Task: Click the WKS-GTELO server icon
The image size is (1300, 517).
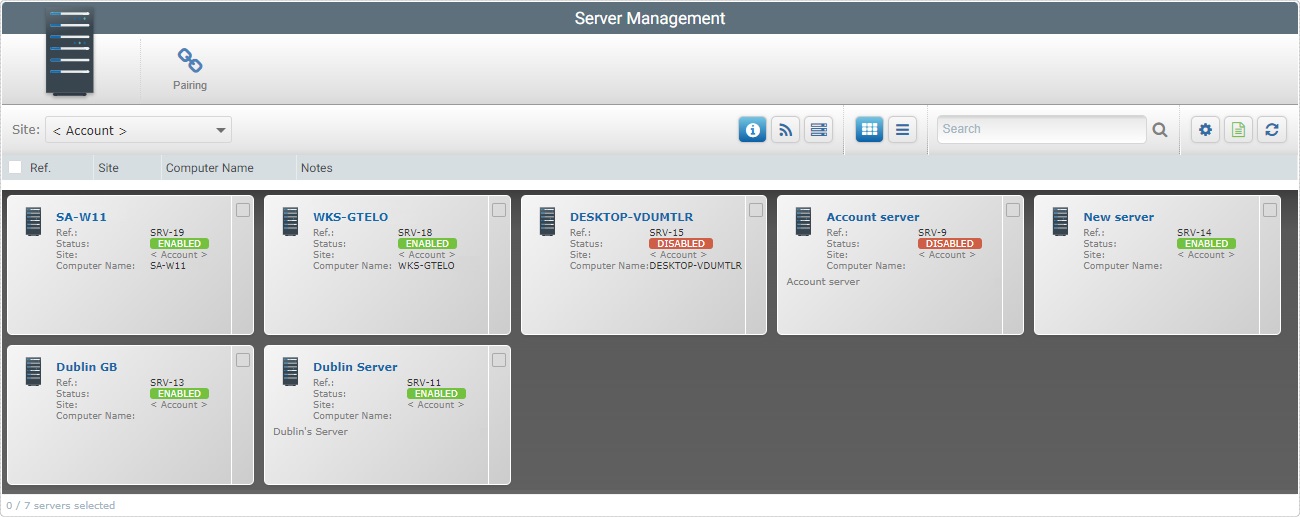Action: coord(291,221)
